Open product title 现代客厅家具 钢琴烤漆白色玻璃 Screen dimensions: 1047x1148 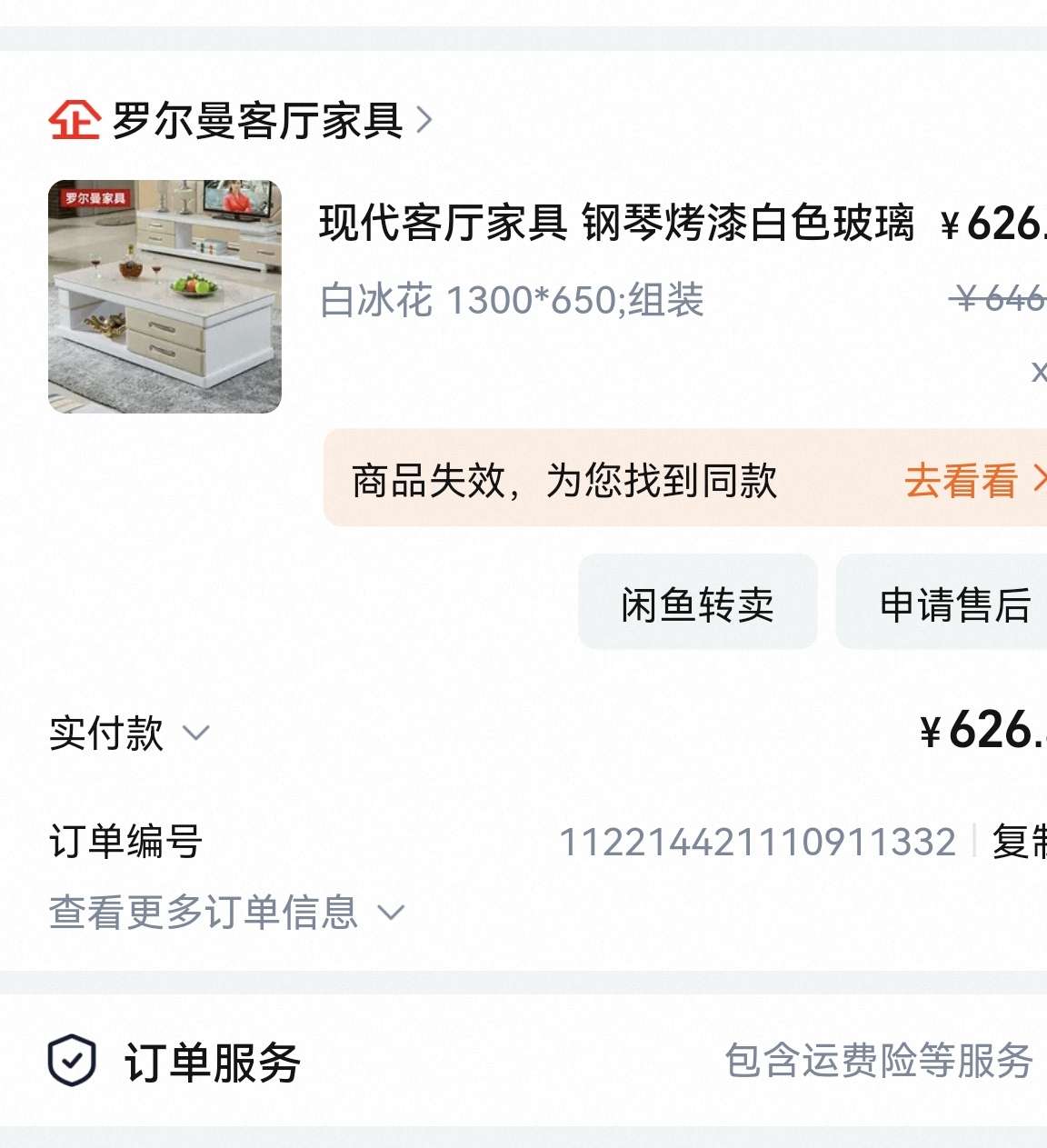(x=616, y=223)
